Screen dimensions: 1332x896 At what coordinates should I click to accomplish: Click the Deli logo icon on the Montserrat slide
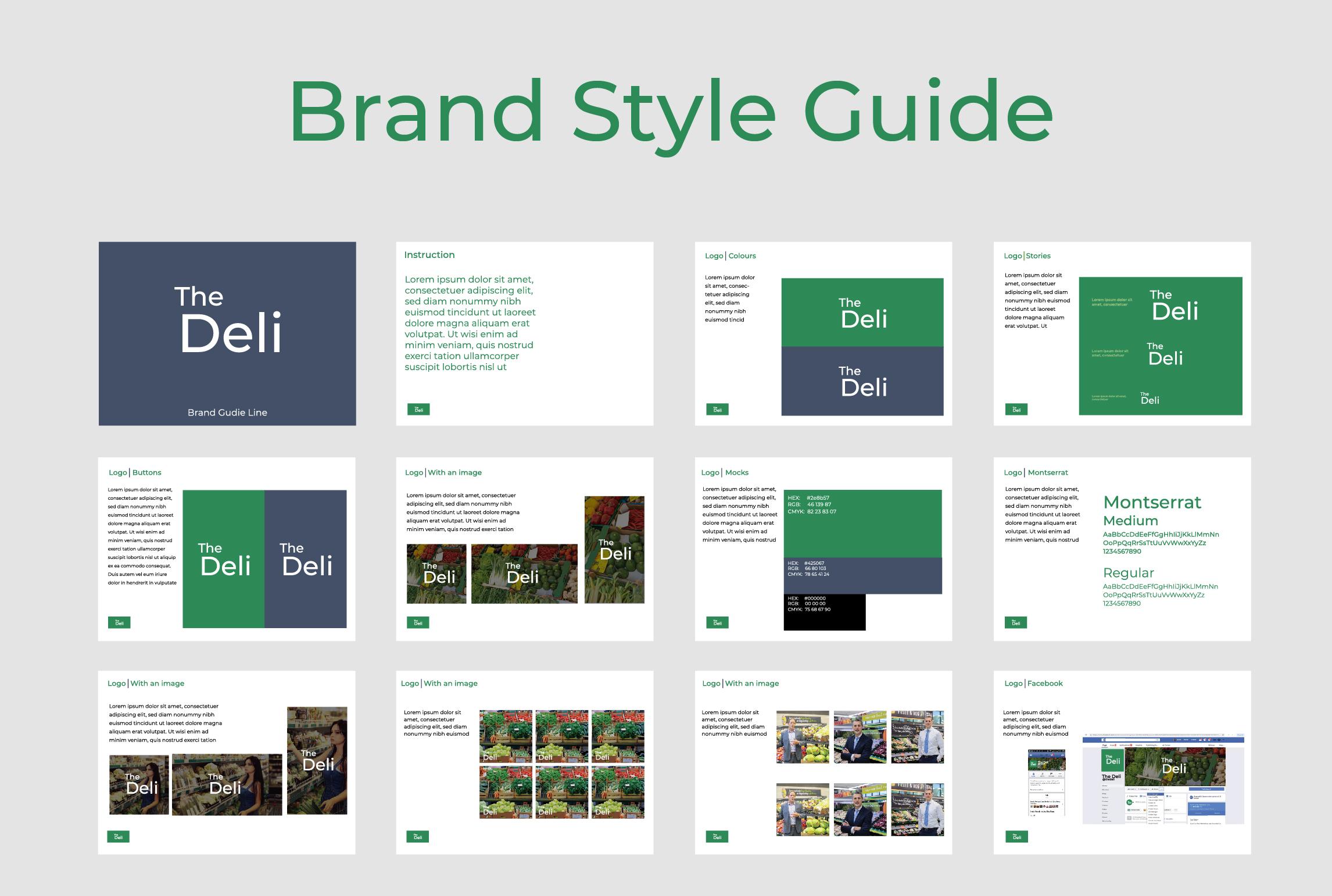(x=1017, y=622)
